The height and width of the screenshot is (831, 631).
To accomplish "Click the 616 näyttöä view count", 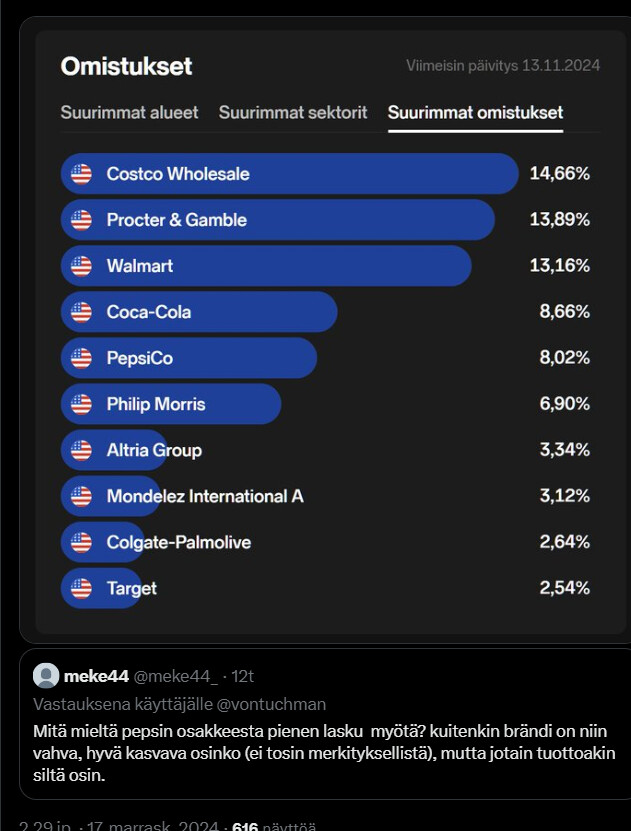I will (274, 826).
